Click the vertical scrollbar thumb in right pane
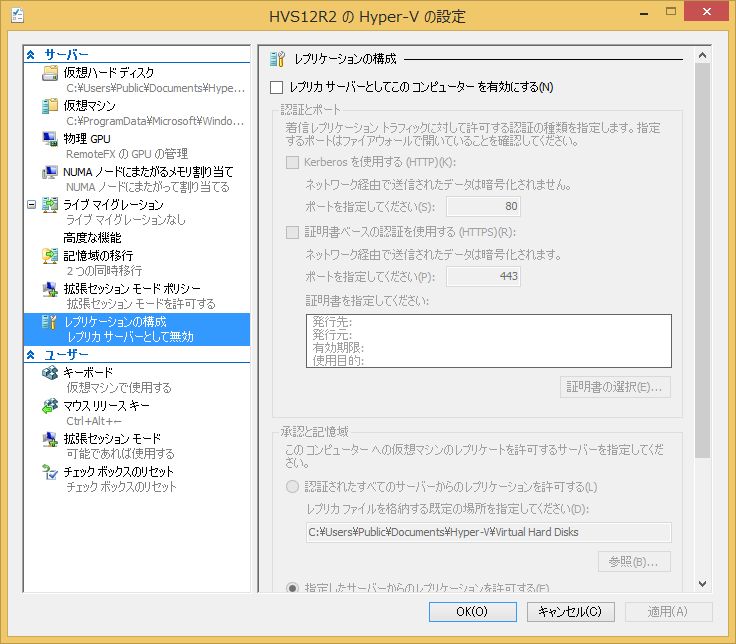This screenshot has height=644, width=736. point(702,261)
